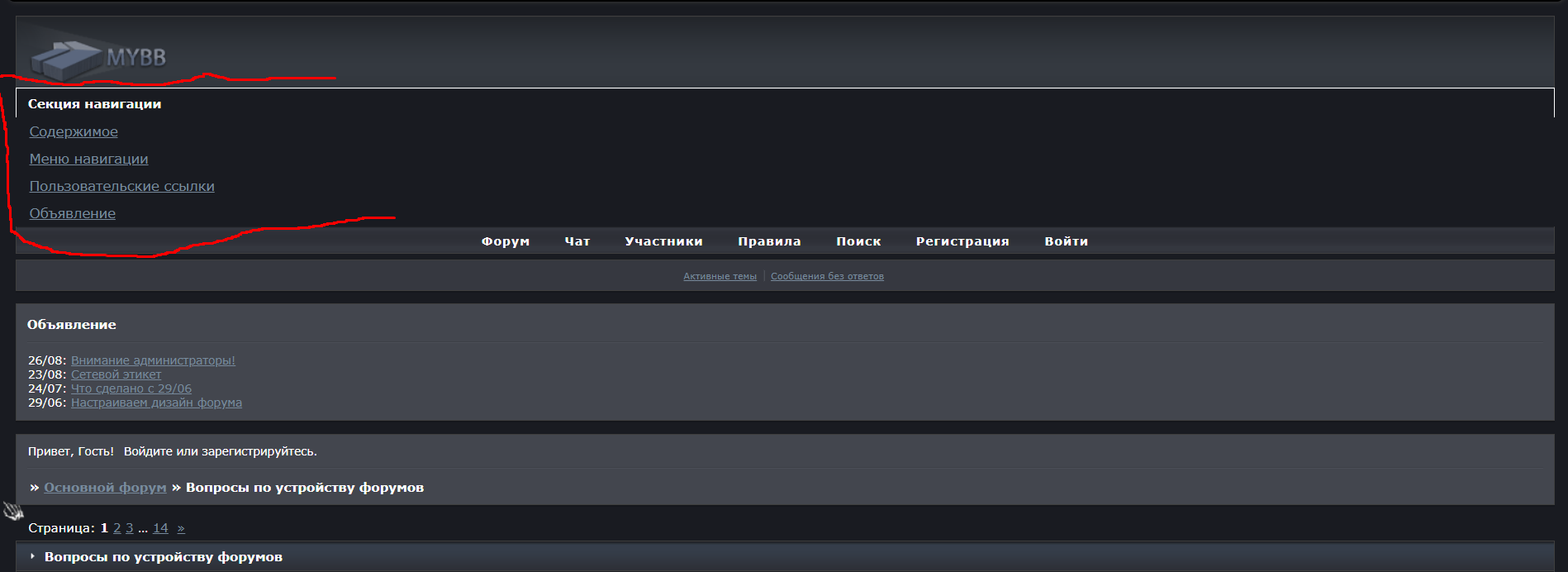
Task: Go to page 14 of the topic list
Action: [x=160, y=528]
